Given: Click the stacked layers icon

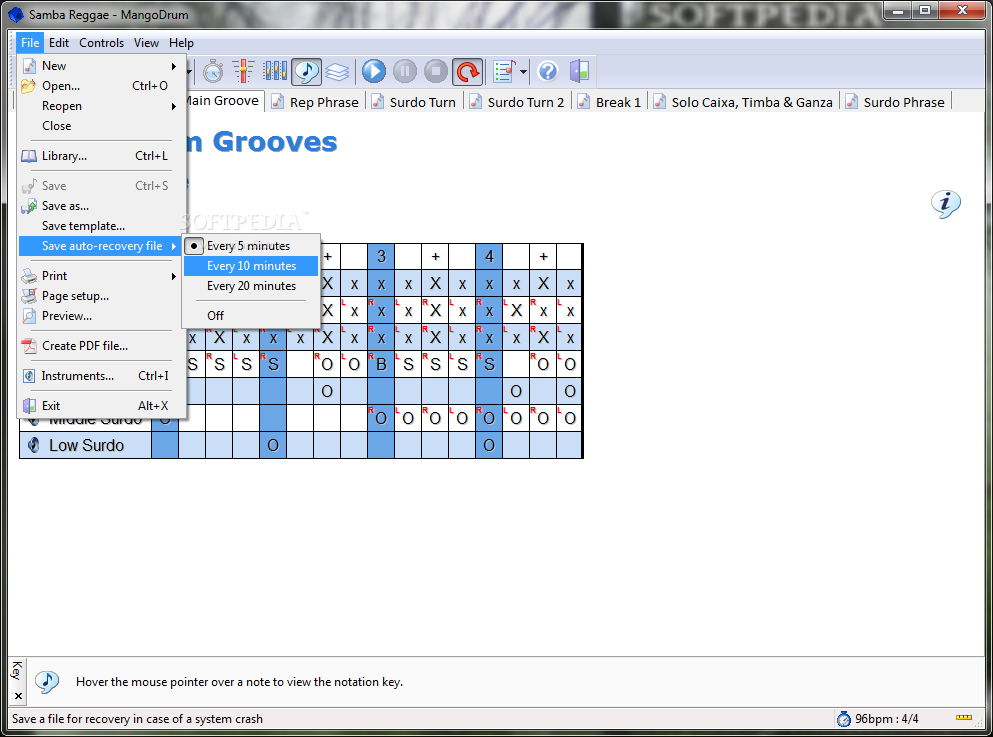Looking at the screenshot, I should pyautogui.click(x=337, y=72).
